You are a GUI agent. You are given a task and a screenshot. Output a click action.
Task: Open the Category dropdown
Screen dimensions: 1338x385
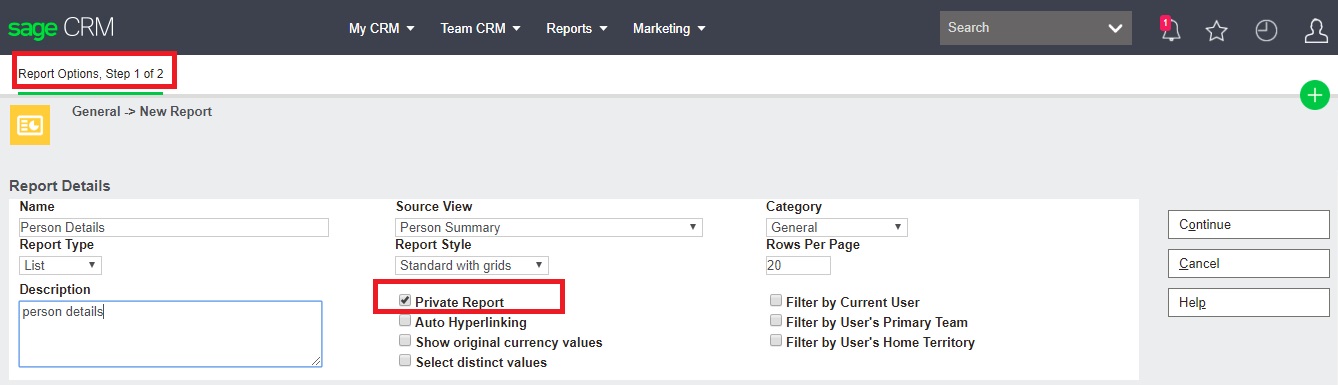click(837, 227)
